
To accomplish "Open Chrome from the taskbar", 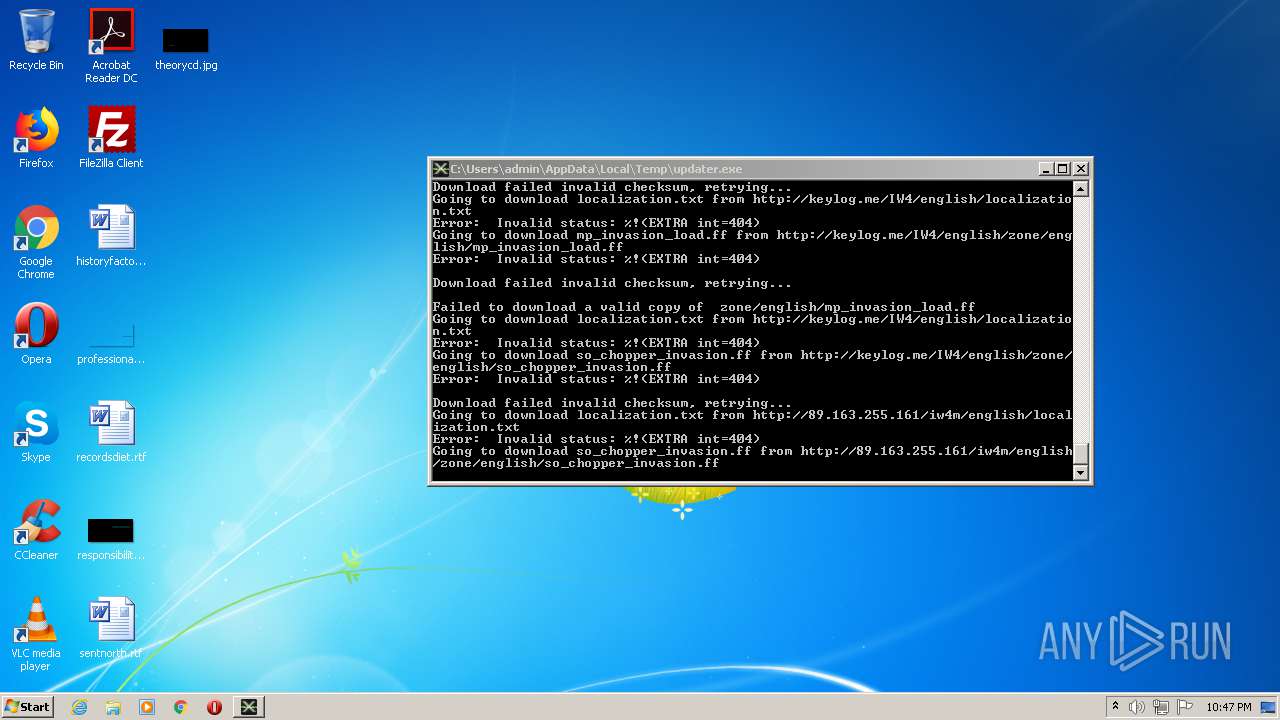I will pos(181,707).
